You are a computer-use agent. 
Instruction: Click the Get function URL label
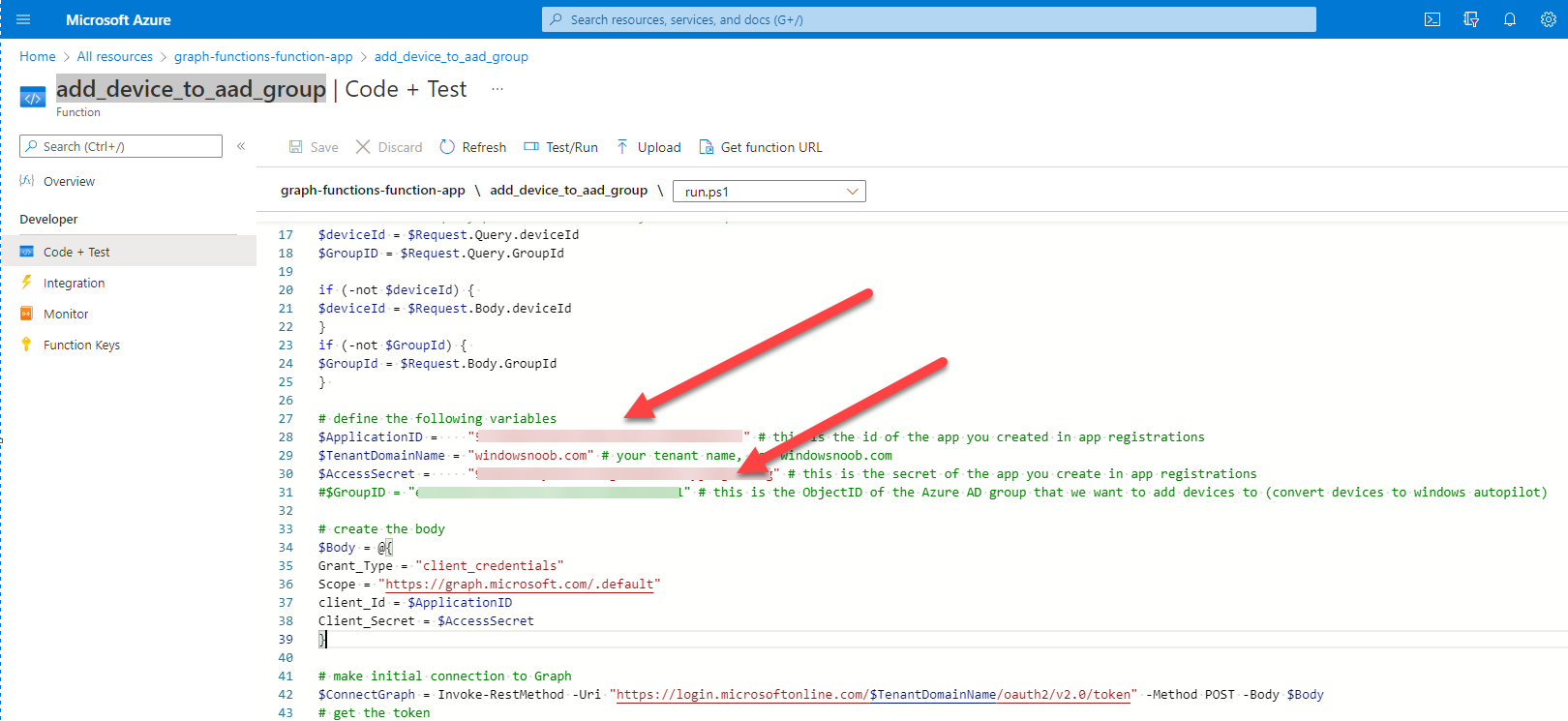(771, 147)
